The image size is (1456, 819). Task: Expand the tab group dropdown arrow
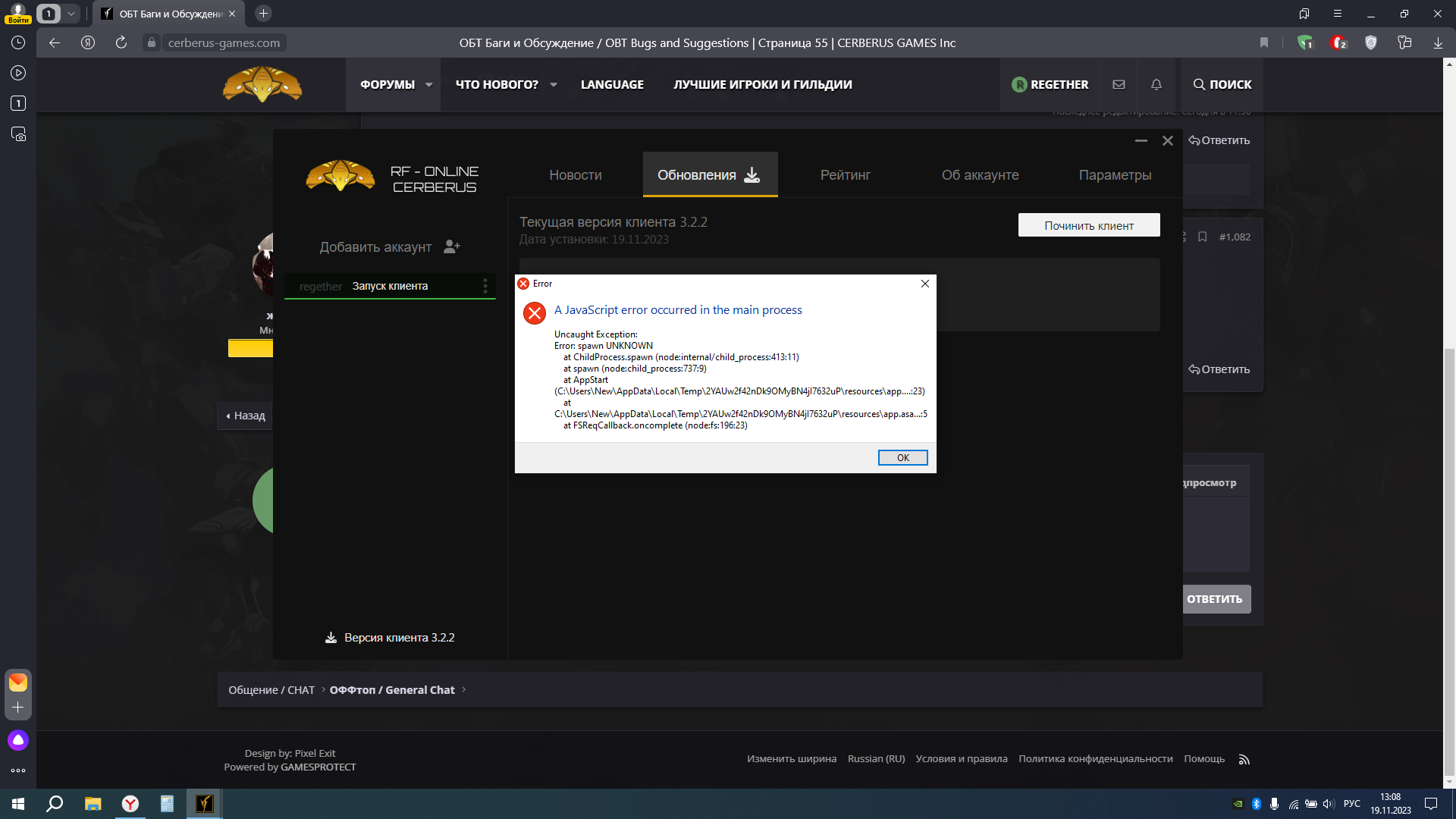point(71,14)
